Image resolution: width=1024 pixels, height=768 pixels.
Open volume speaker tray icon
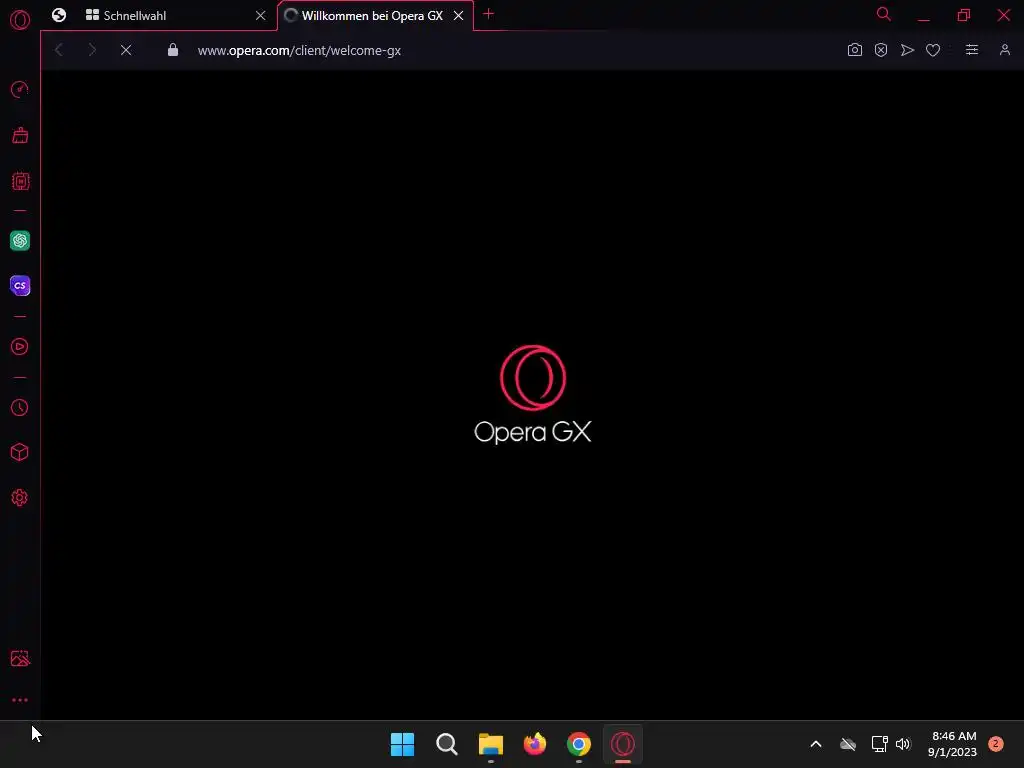coord(903,744)
